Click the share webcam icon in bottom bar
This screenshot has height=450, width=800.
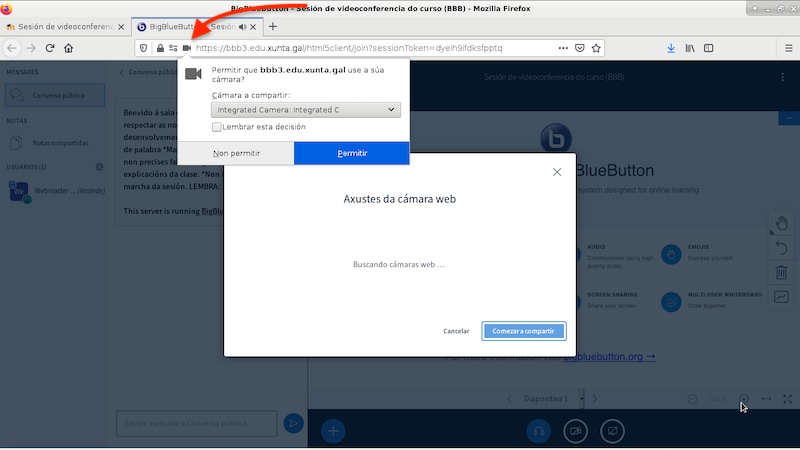point(576,431)
